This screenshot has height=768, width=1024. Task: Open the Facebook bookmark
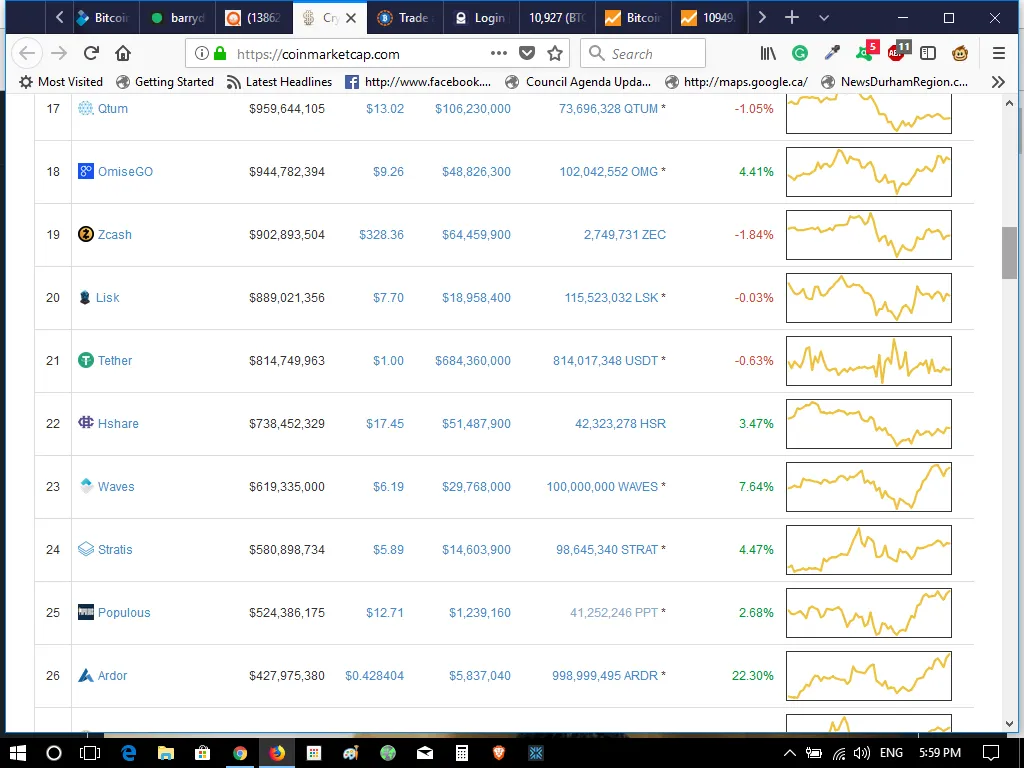[418, 82]
